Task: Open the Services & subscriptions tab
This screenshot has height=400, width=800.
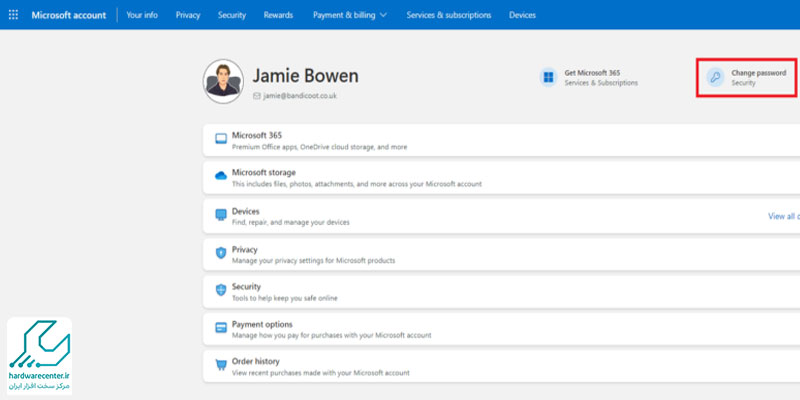Action: pos(448,15)
